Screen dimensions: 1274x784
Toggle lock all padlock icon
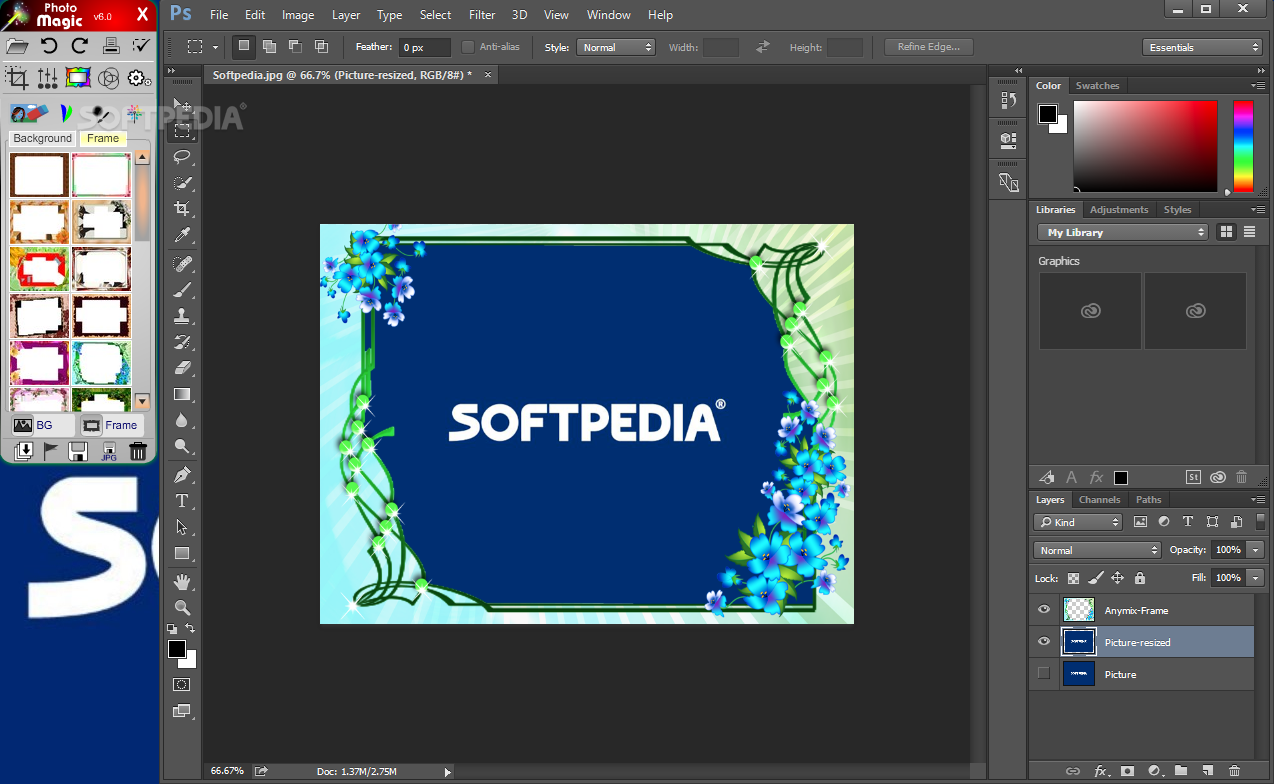[1140, 578]
